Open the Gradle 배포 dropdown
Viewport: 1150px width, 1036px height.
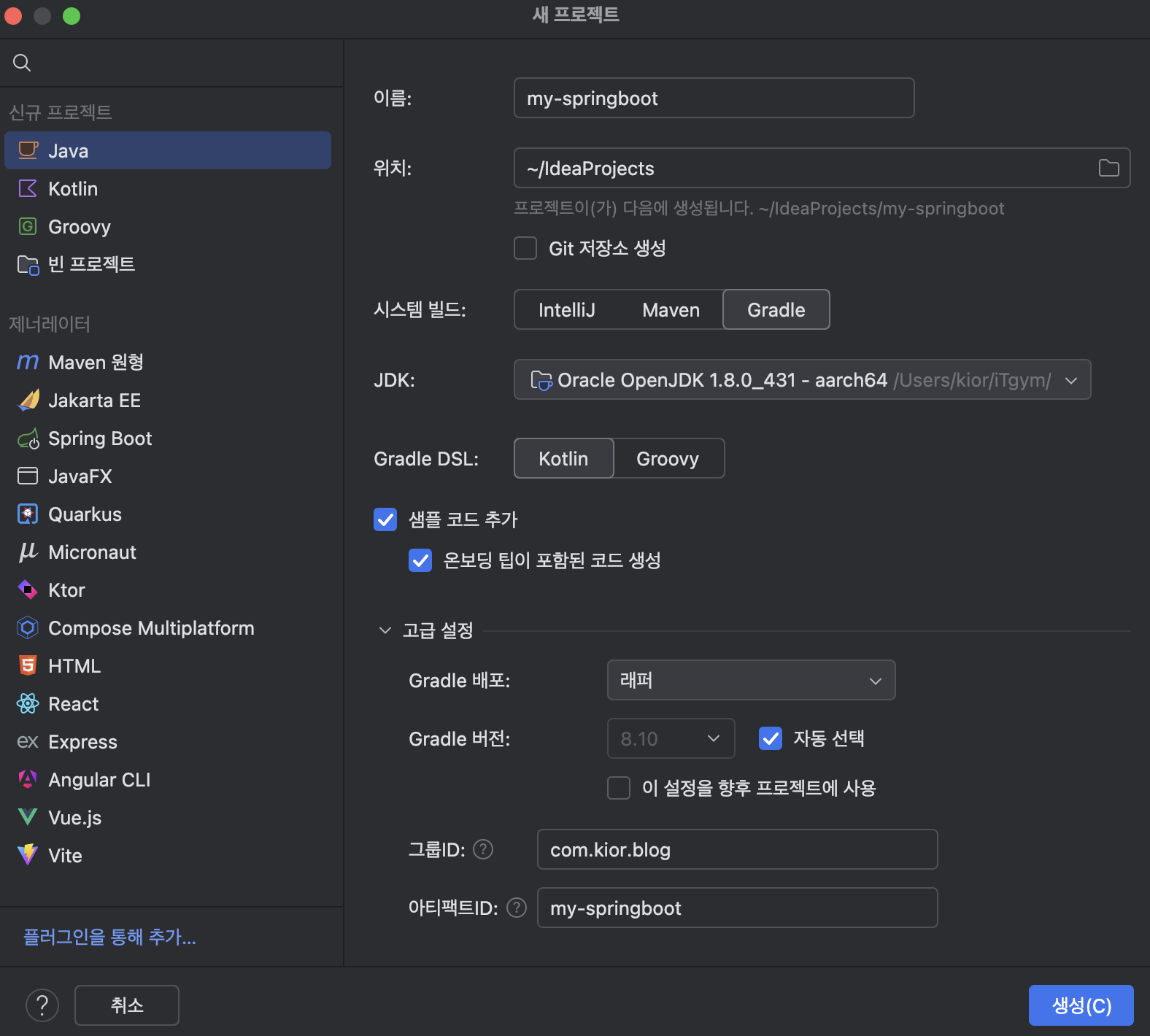(752, 680)
